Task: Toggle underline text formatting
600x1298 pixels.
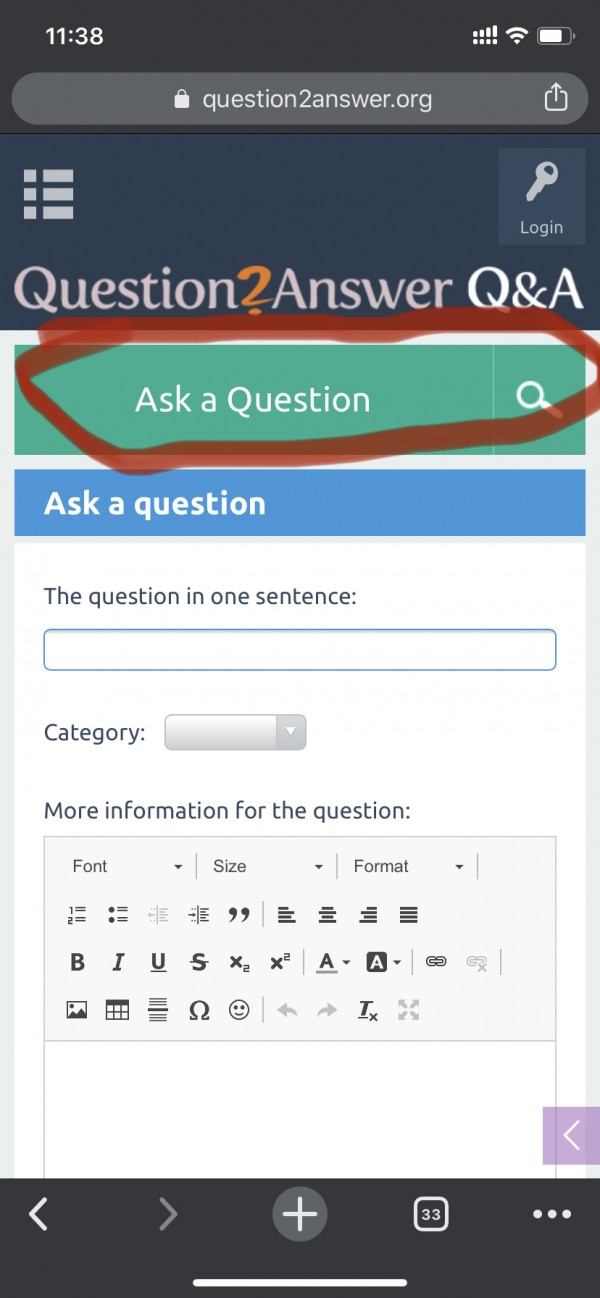Action: click(158, 962)
